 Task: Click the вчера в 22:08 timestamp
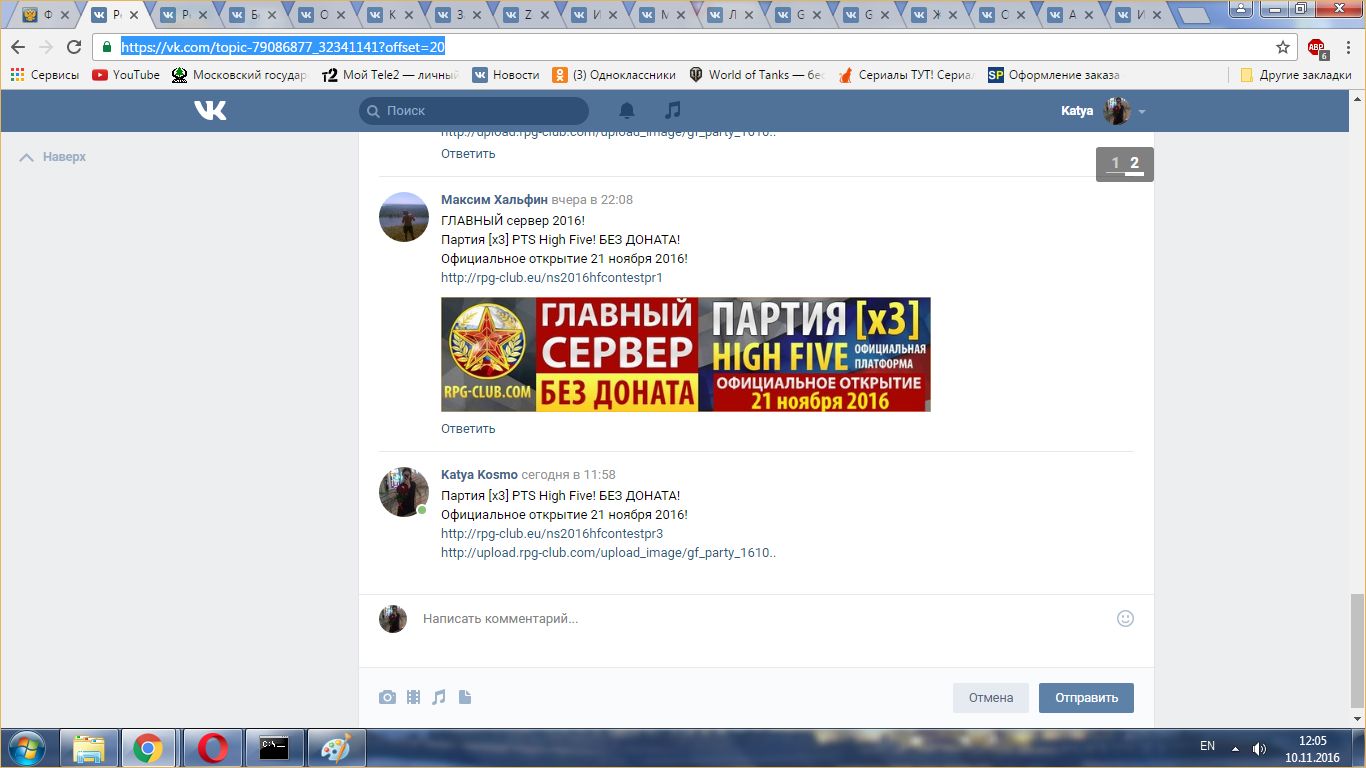click(x=592, y=200)
